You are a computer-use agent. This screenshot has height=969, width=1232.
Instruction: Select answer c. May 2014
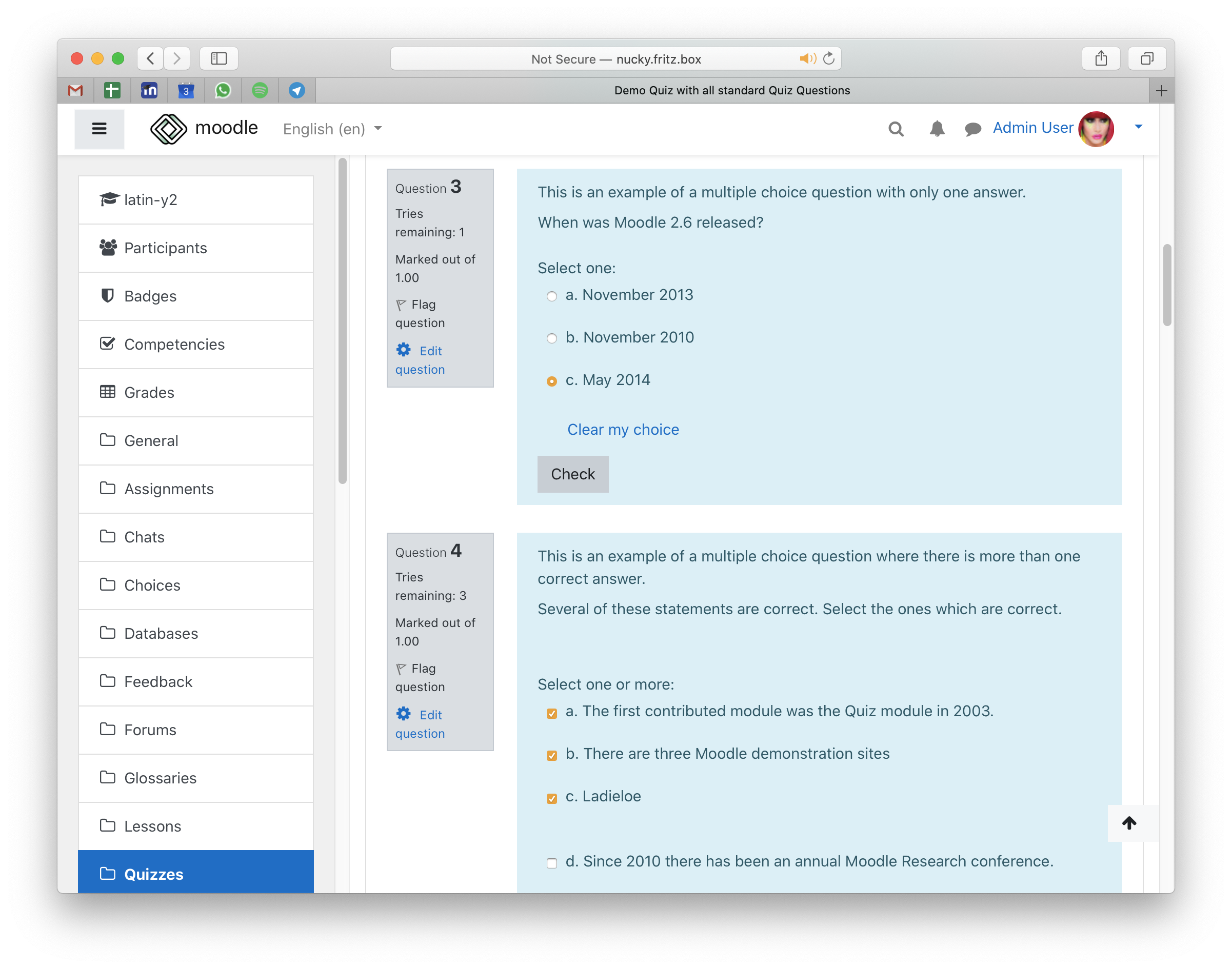(x=551, y=381)
